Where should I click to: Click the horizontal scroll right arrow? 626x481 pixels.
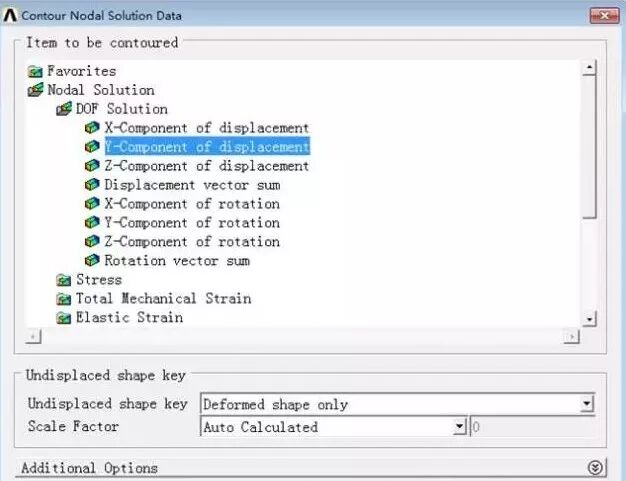[572, 336]
